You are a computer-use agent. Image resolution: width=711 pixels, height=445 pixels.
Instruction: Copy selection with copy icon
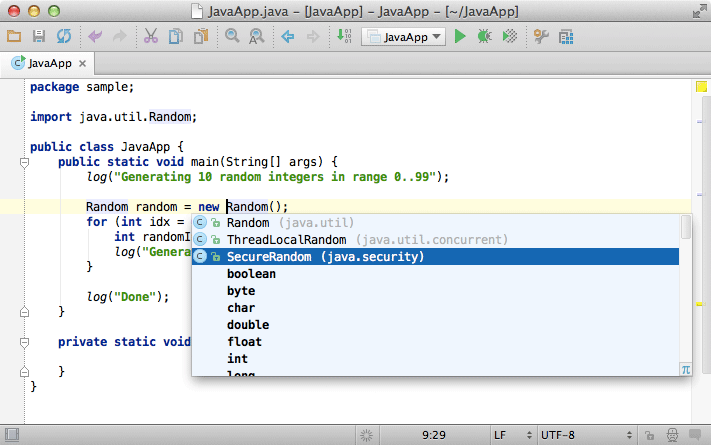coord(175,36)
